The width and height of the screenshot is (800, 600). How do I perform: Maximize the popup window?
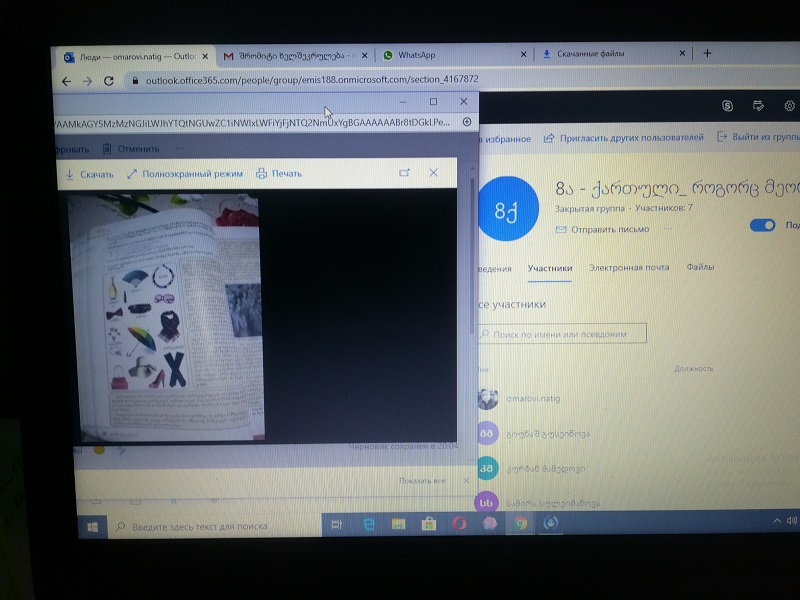point(433,102)
